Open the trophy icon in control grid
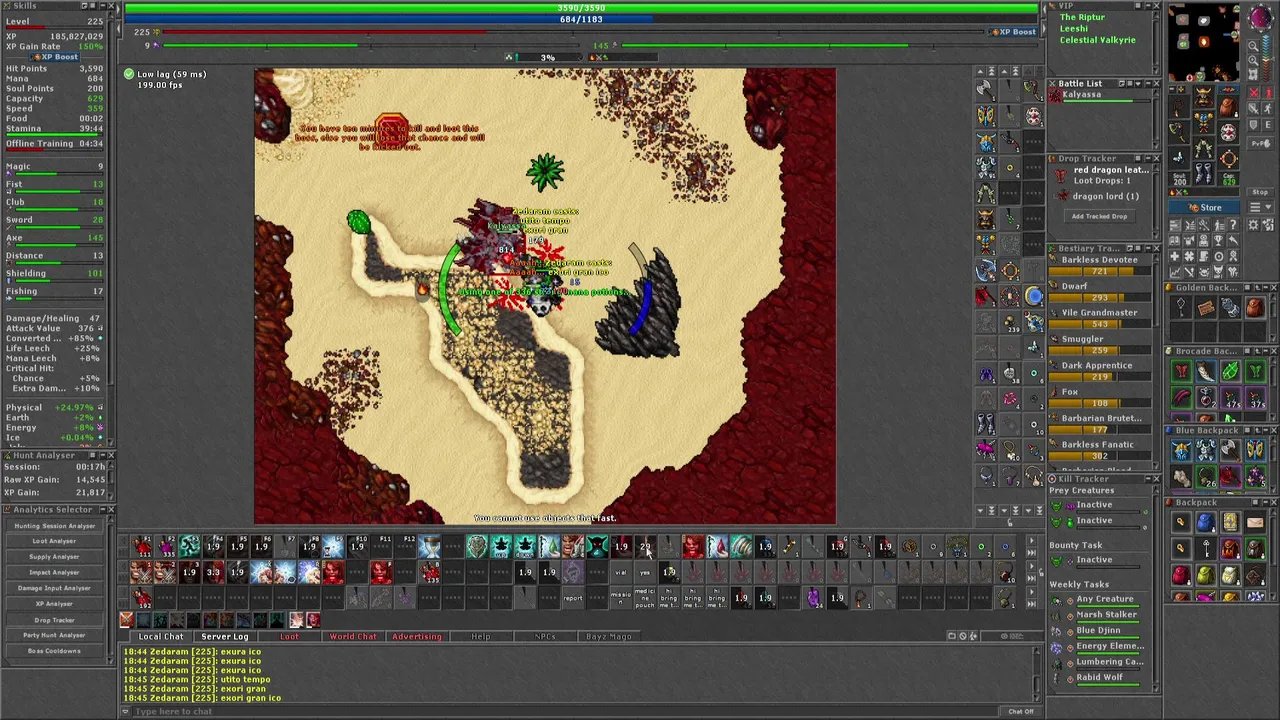1280x720 pixels. tap(1218, 240)
